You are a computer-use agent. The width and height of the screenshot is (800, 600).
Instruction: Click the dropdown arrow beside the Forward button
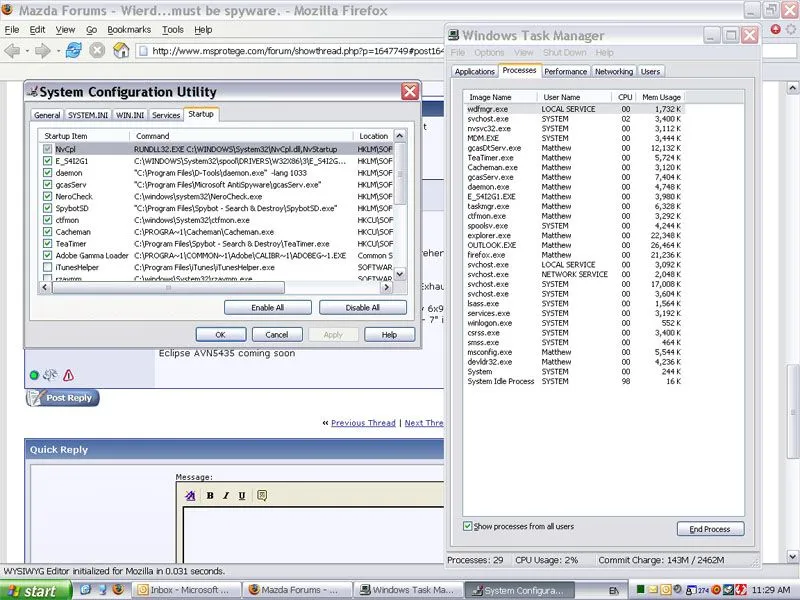[x=58, y=51]
